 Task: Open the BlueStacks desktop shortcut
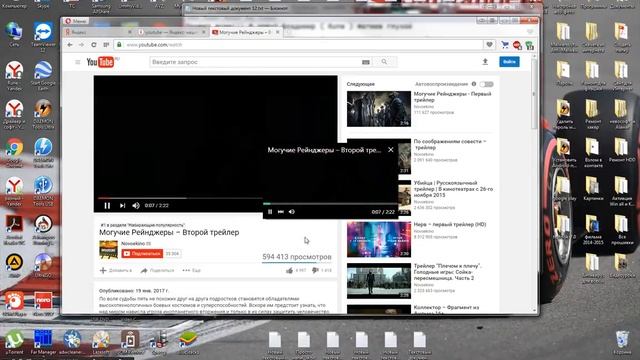(188, 341)
